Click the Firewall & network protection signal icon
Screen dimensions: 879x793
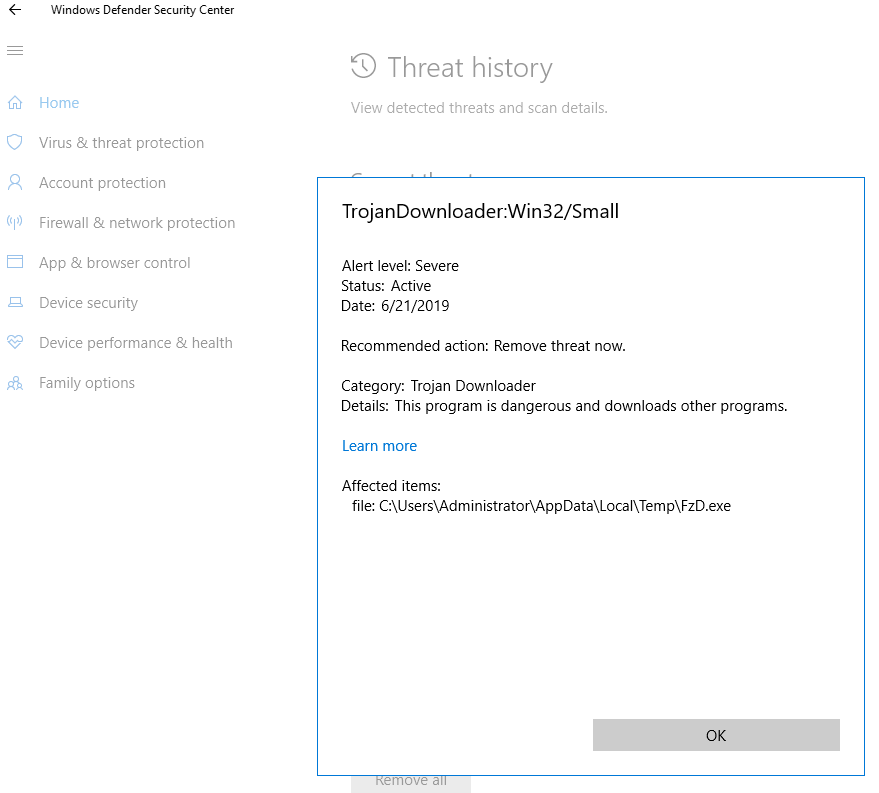click(15, 222)
